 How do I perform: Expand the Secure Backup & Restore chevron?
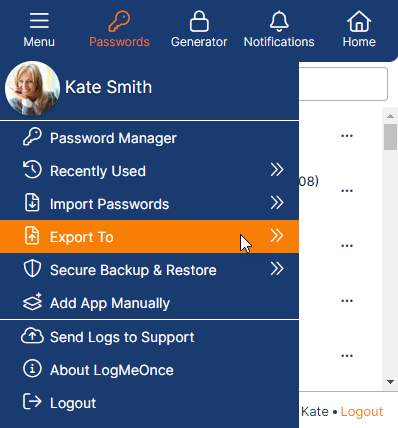click(277, 268)
